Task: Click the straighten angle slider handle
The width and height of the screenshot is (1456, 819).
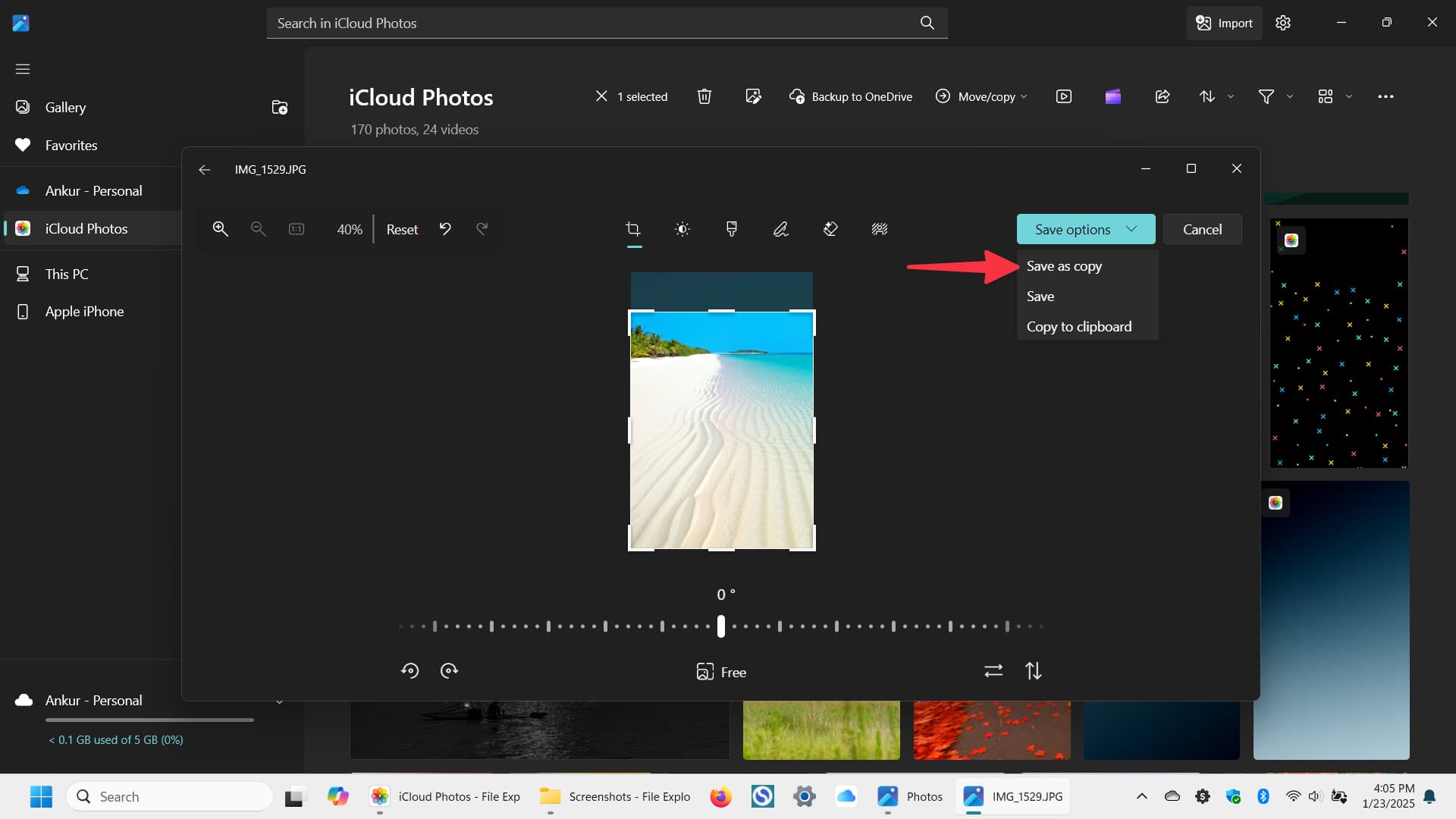Action: pyautogui.click(x=721, y=626)
